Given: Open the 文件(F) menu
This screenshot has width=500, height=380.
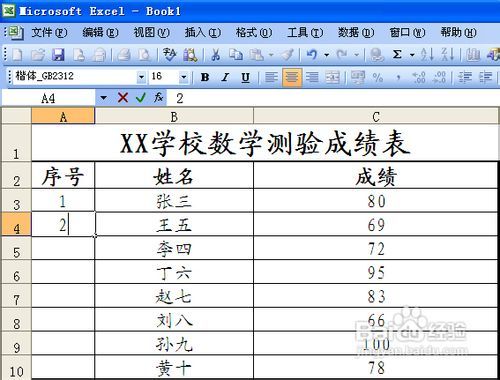Looking at the screenshot, I should [49, 32].
